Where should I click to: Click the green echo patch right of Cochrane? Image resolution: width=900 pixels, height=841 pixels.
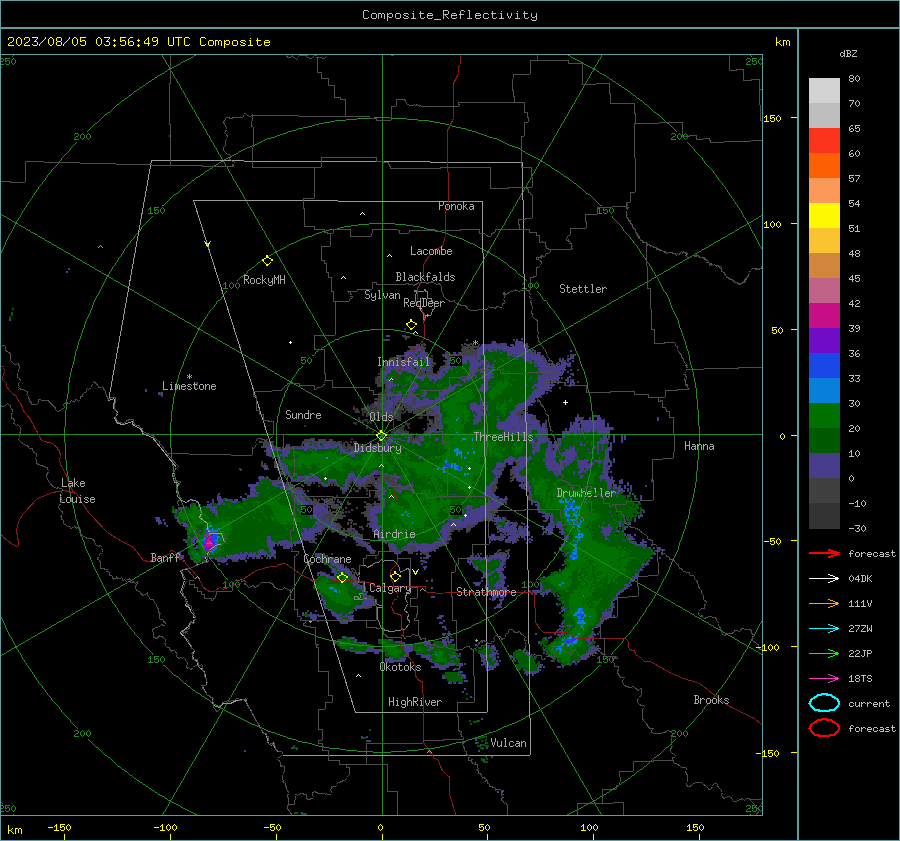pos(342,595)
